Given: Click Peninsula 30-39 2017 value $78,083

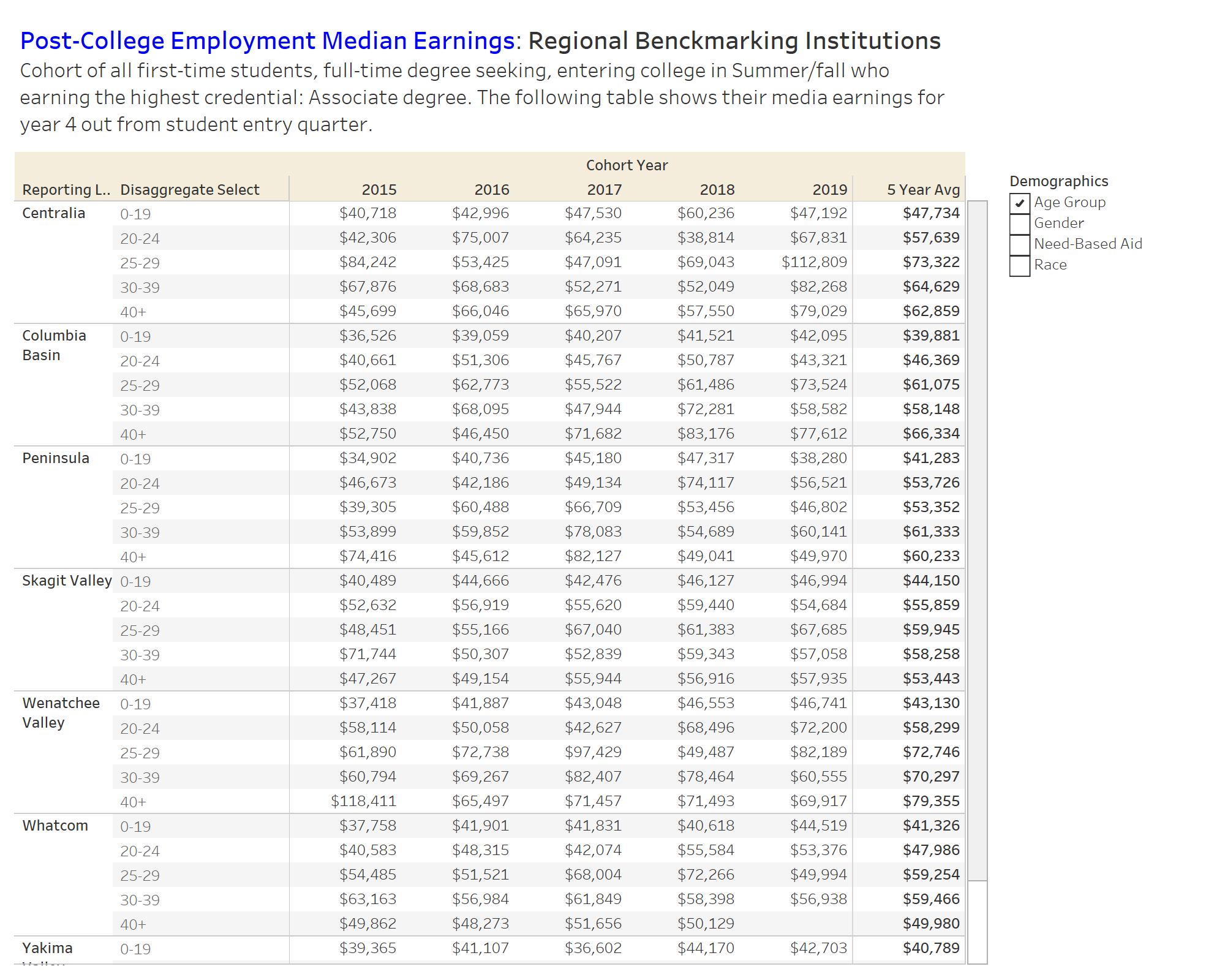Looking at the screenshot, I should point(593,532).
